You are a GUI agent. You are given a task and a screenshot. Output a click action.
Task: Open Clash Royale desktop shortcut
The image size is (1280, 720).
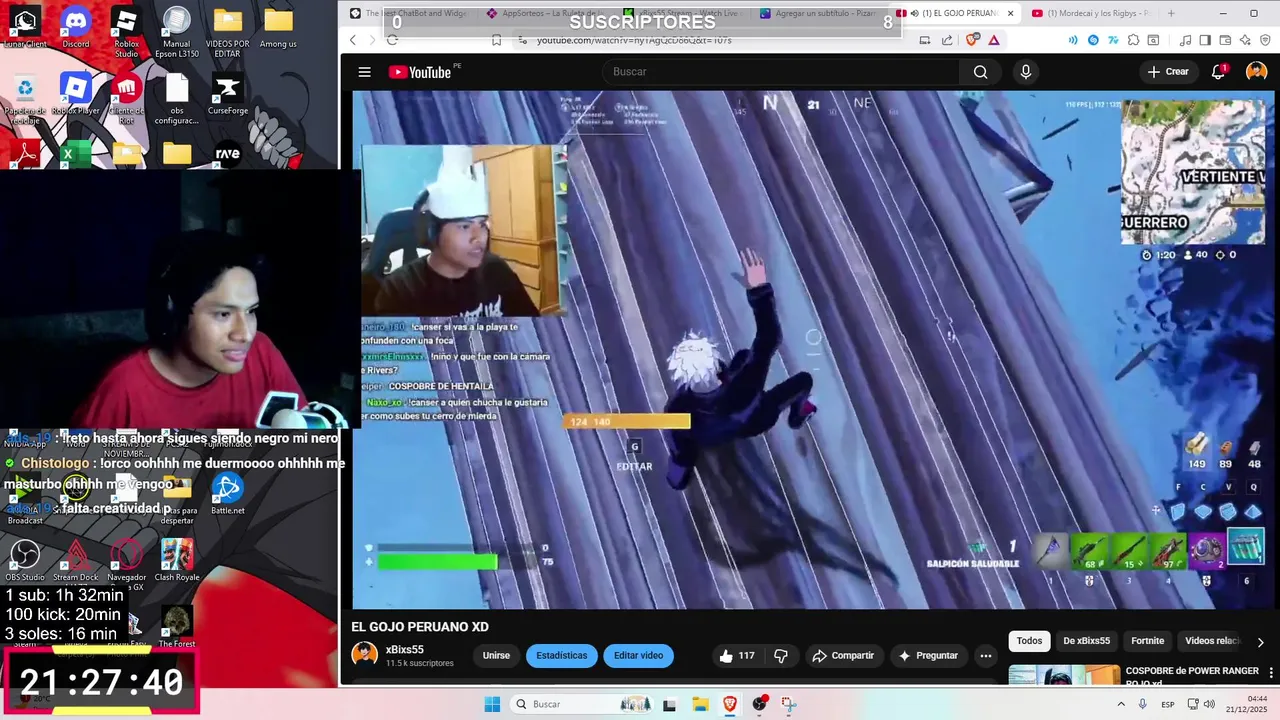click(x=177, y=561)
